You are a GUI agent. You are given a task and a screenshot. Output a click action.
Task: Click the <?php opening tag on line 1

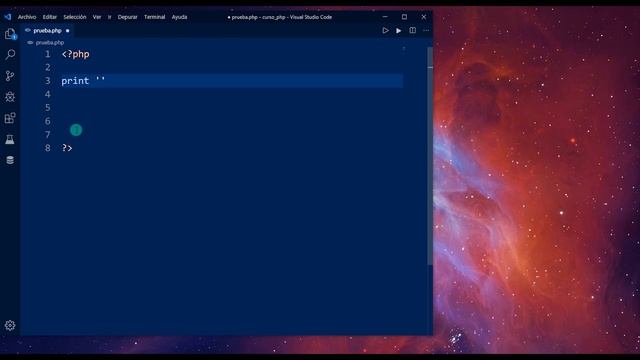pos(76,54)
